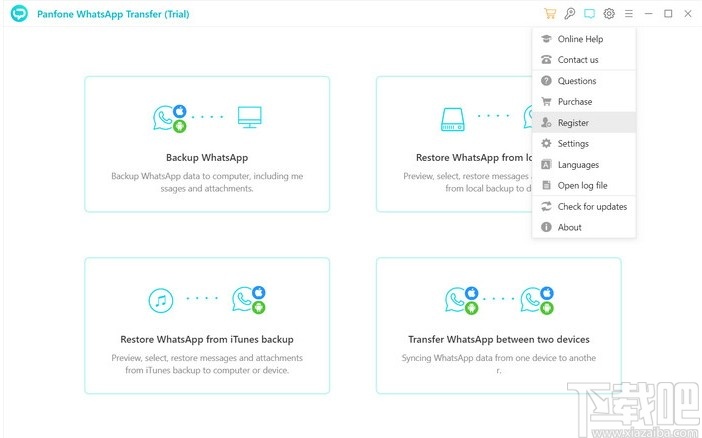Click graduation cap icon beside Online Help
Screen dimensions: 702x438
coord(546,39)
